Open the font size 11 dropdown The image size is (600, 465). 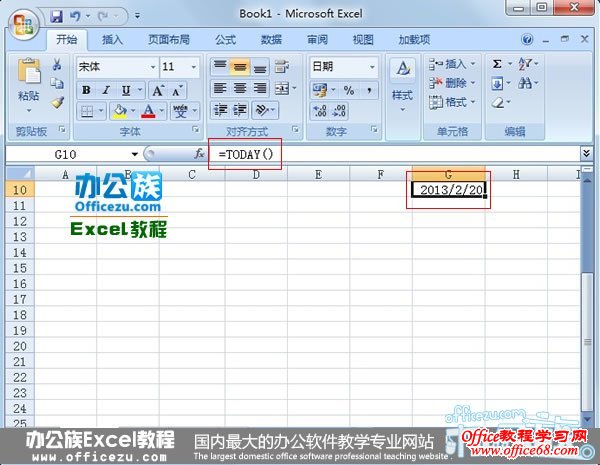tap(194, 67)
